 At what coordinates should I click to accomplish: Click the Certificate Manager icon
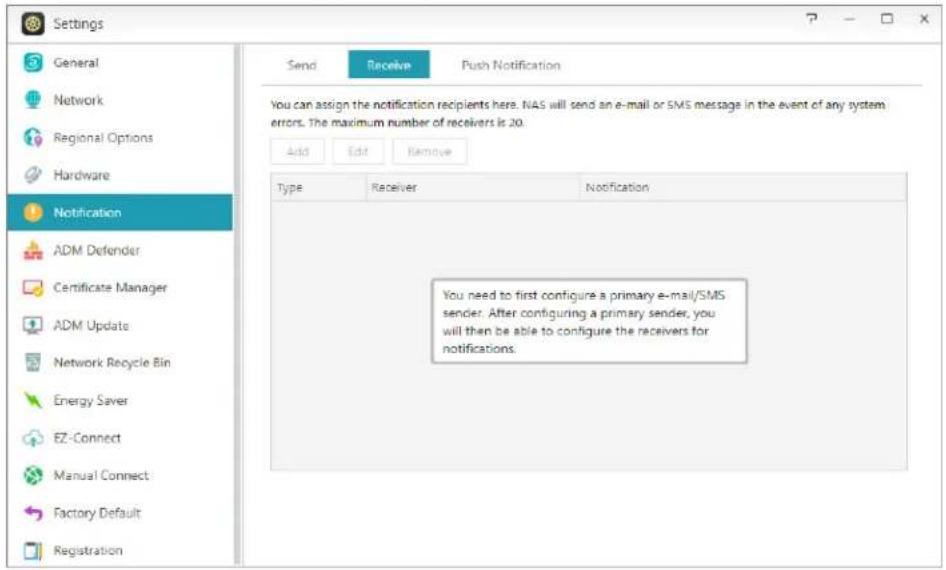[x=33, y=288]
